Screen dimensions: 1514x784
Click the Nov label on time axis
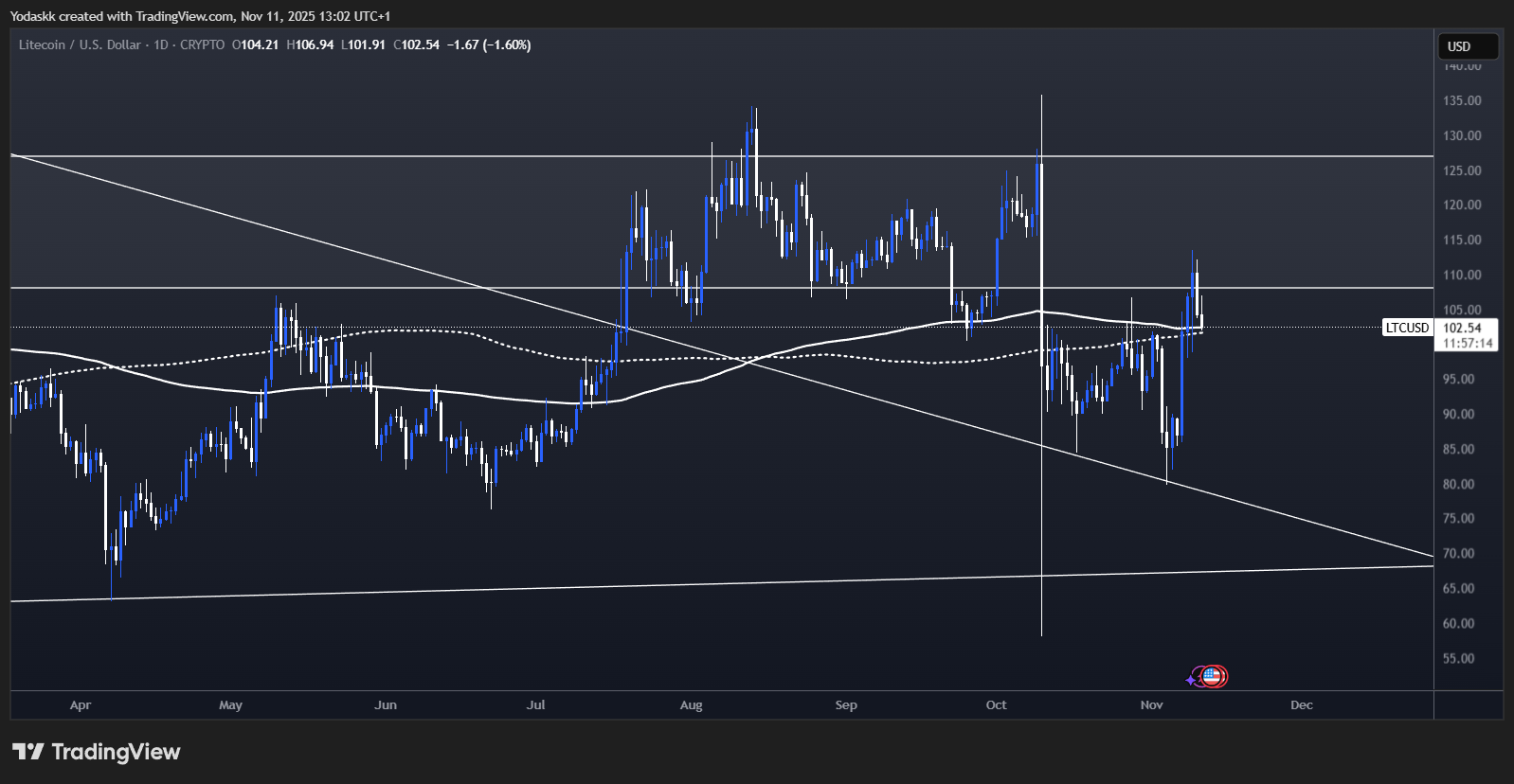(x=1152, y=705)
